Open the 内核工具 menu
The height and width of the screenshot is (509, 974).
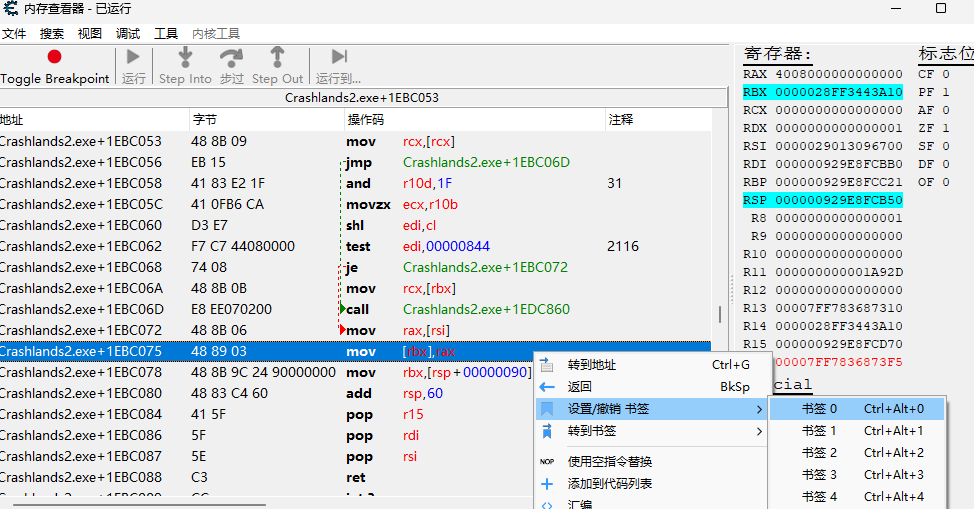[216, 34]
